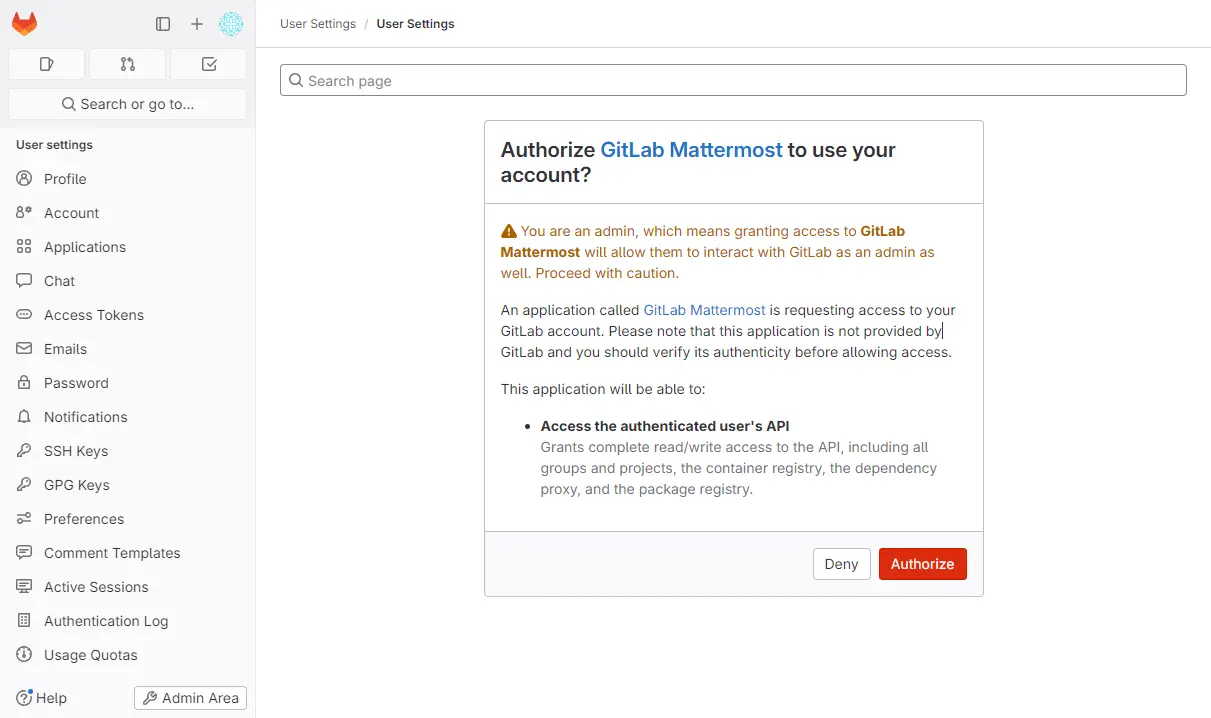Image resolution: width=1211 pixels, height=718 pixels.
Task: Click the GitLab logo home icon
Action: coord(24,24)
